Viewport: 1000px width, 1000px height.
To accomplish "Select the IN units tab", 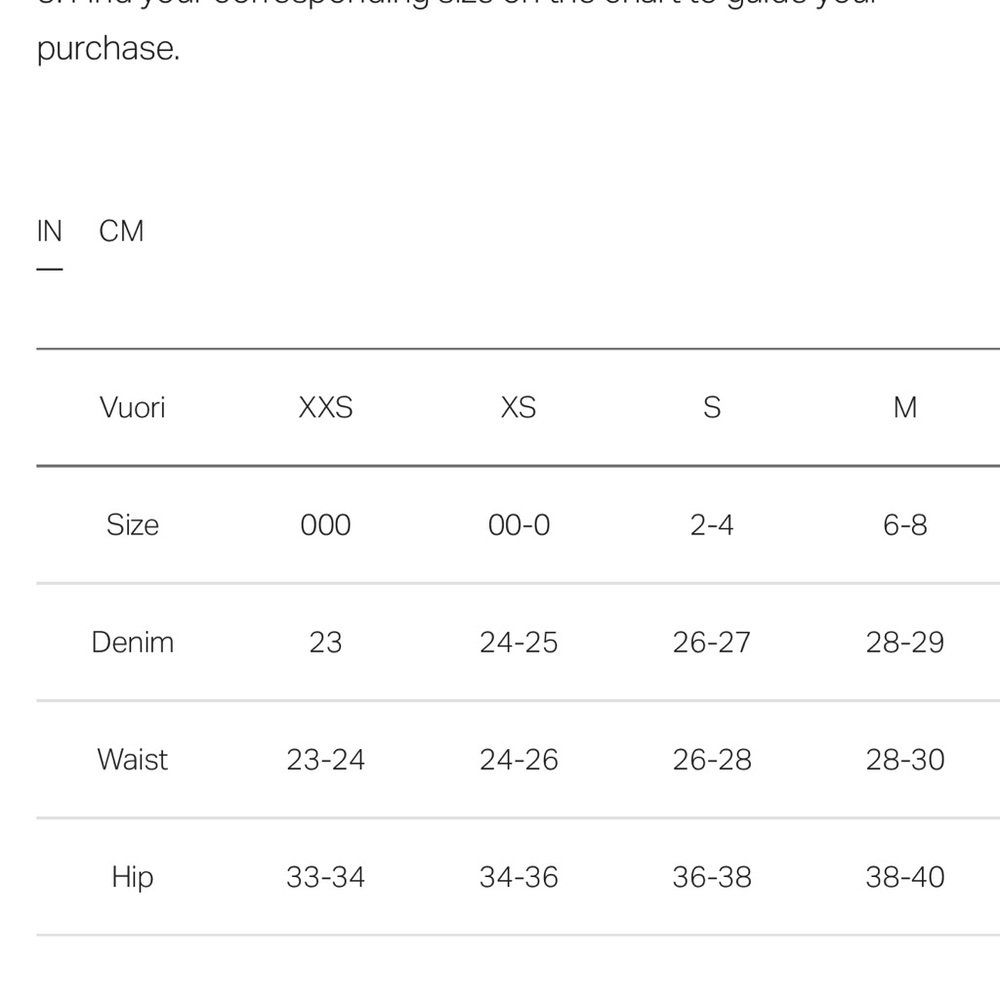I will (49, 231).
